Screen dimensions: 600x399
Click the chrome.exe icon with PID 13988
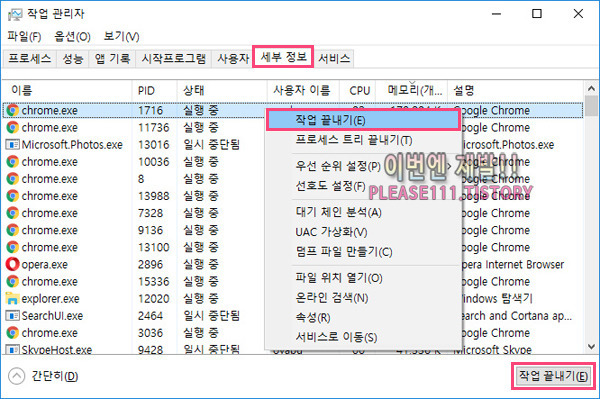point(12,196)
